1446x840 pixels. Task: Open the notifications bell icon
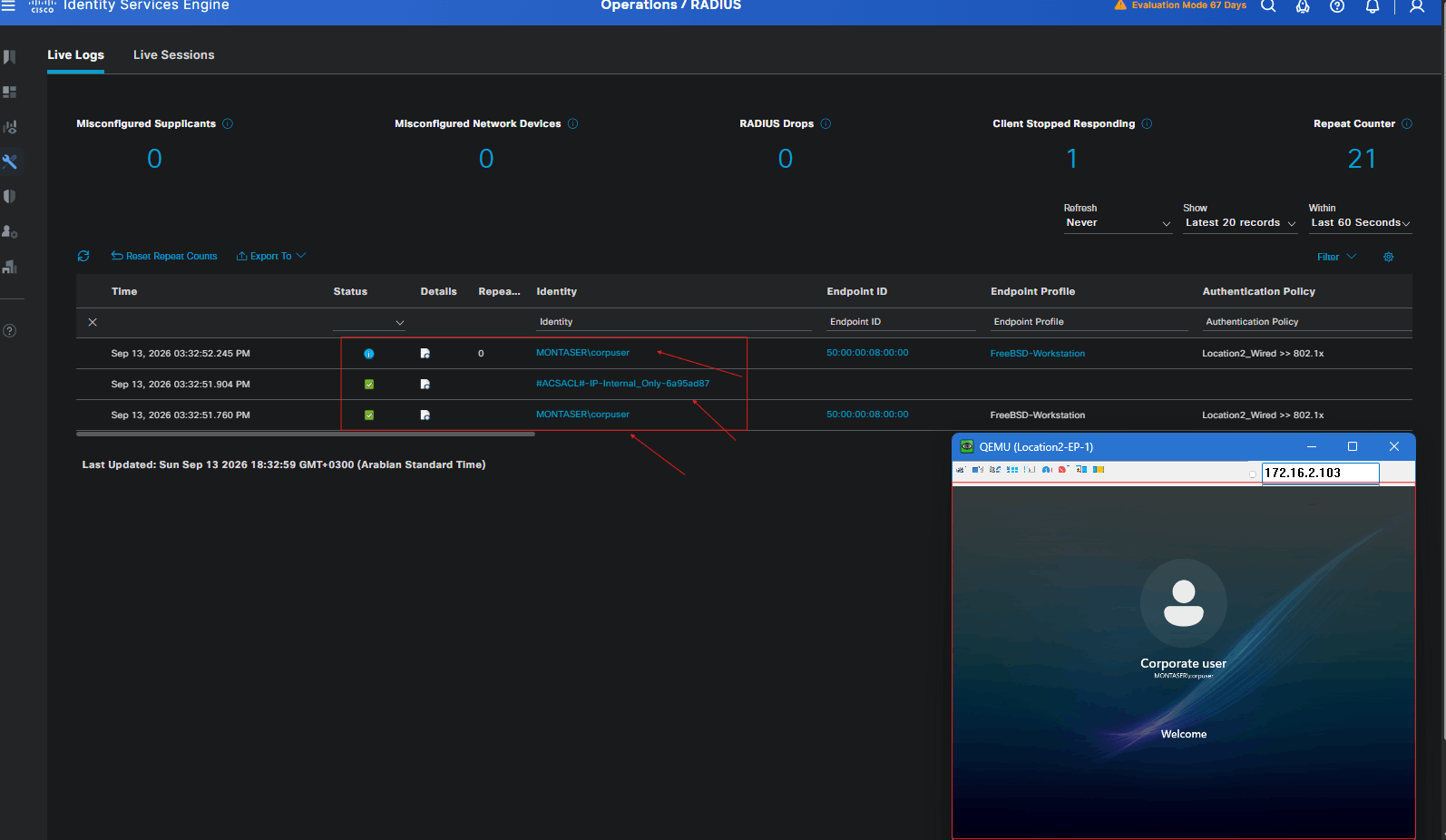(1373, 6)
